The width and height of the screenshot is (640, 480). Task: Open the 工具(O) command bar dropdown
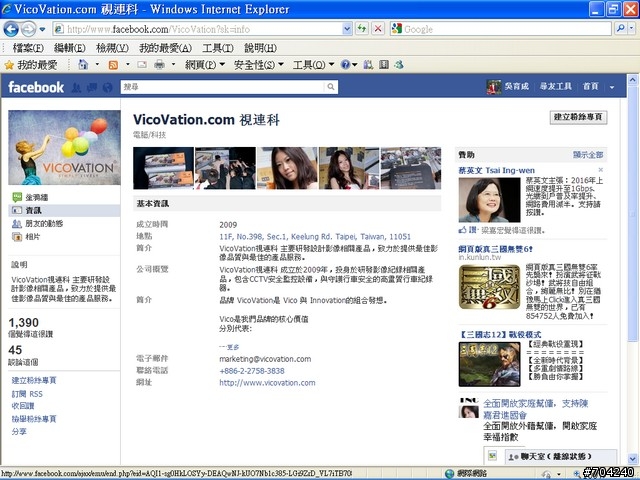point(313,64)
